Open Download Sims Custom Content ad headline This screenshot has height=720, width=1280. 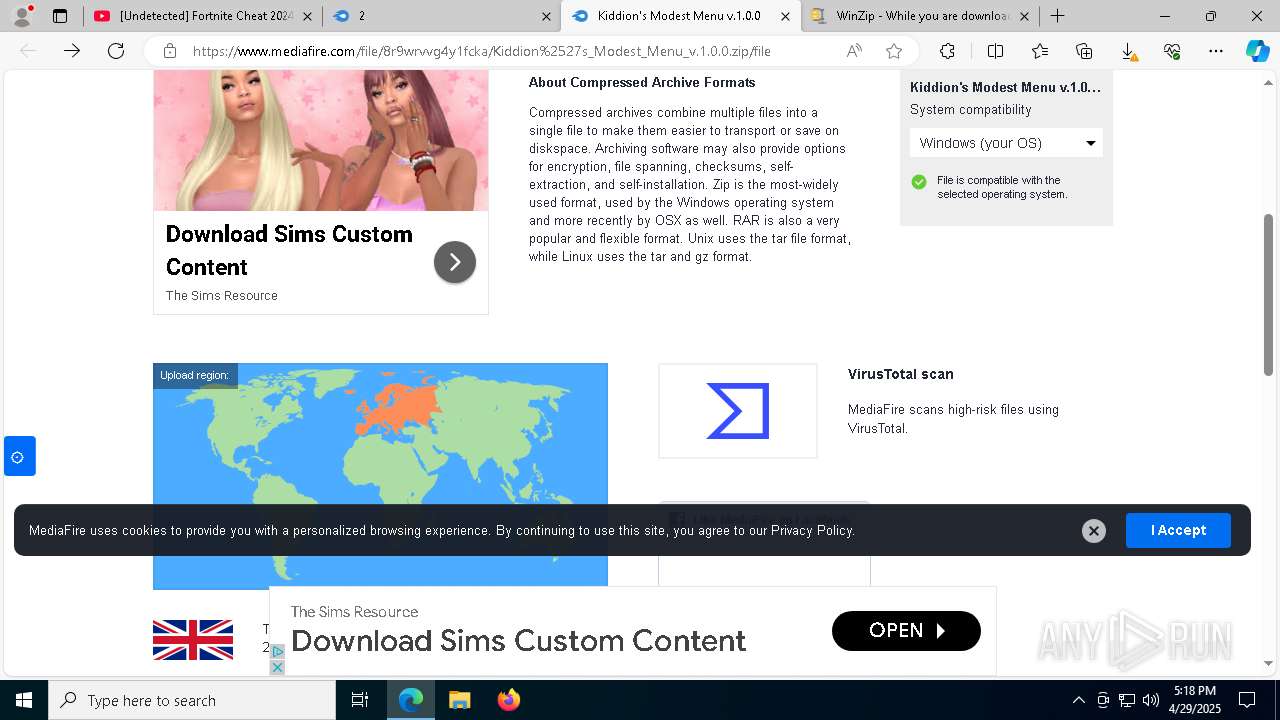289,250
